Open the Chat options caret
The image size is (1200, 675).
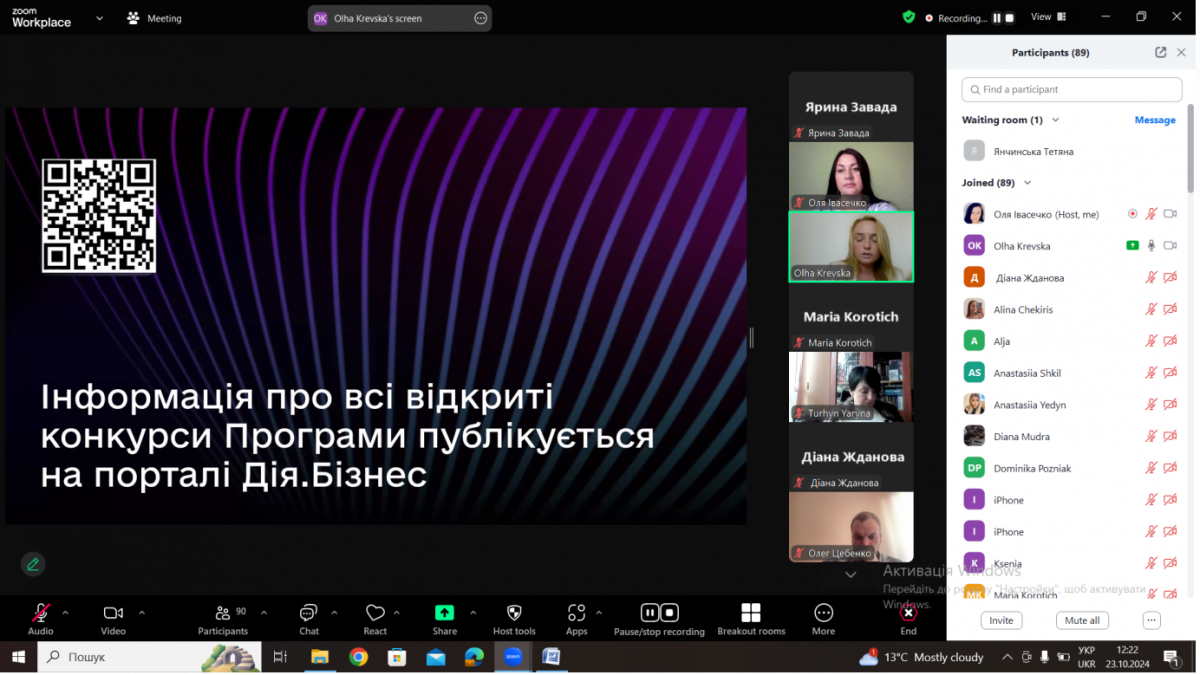(x=334, y=612)
